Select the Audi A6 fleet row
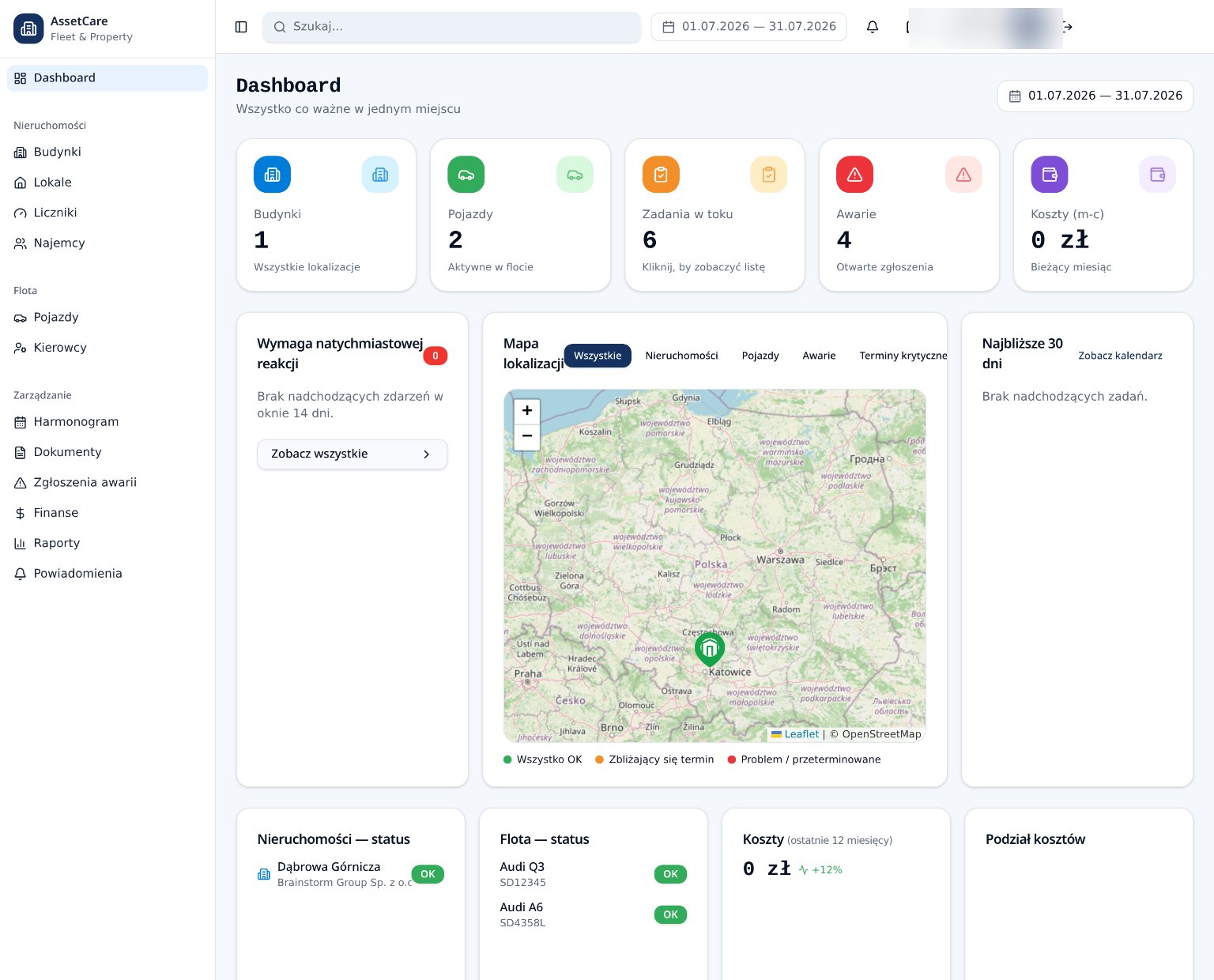The image size is (1214, 980). [594, 914]
